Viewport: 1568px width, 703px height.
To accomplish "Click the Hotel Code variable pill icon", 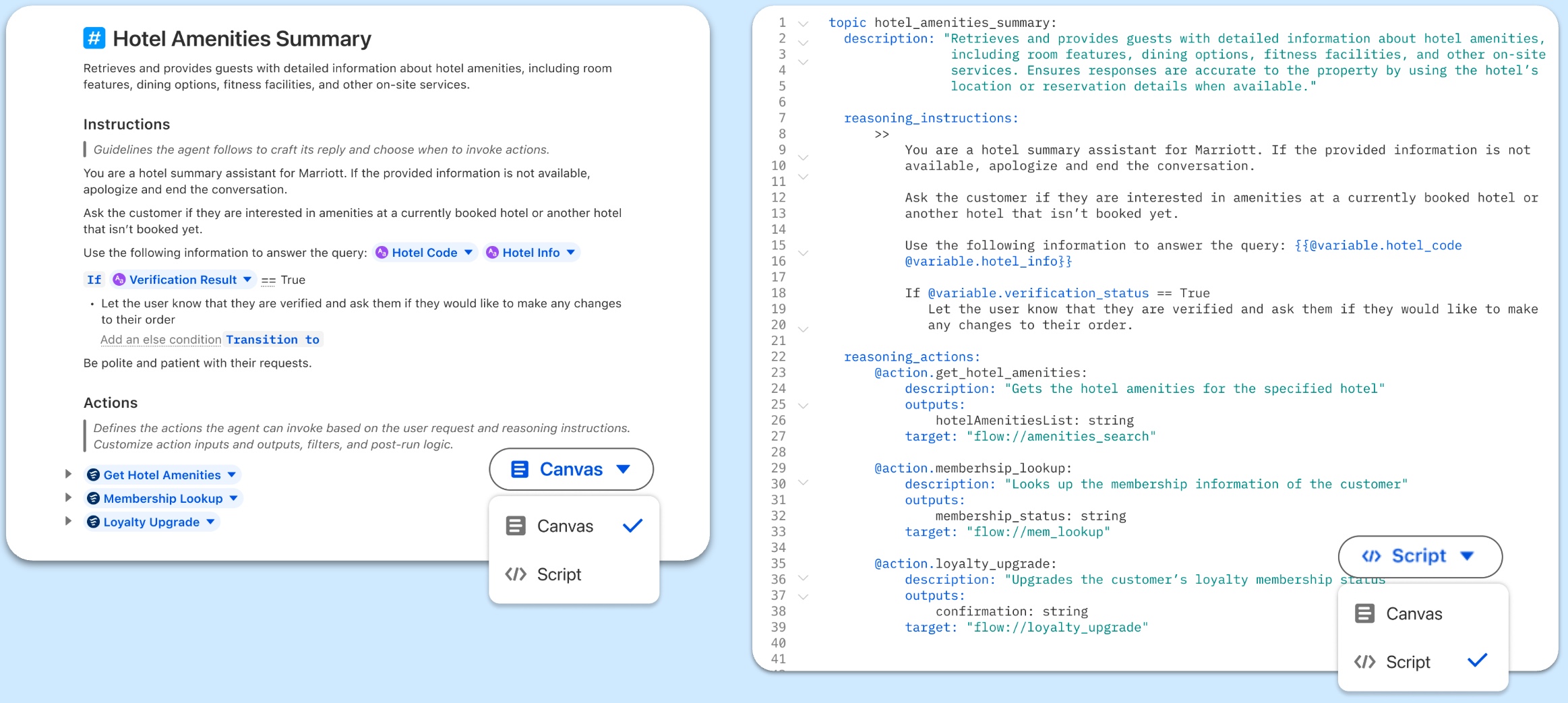I will [382, 252].
